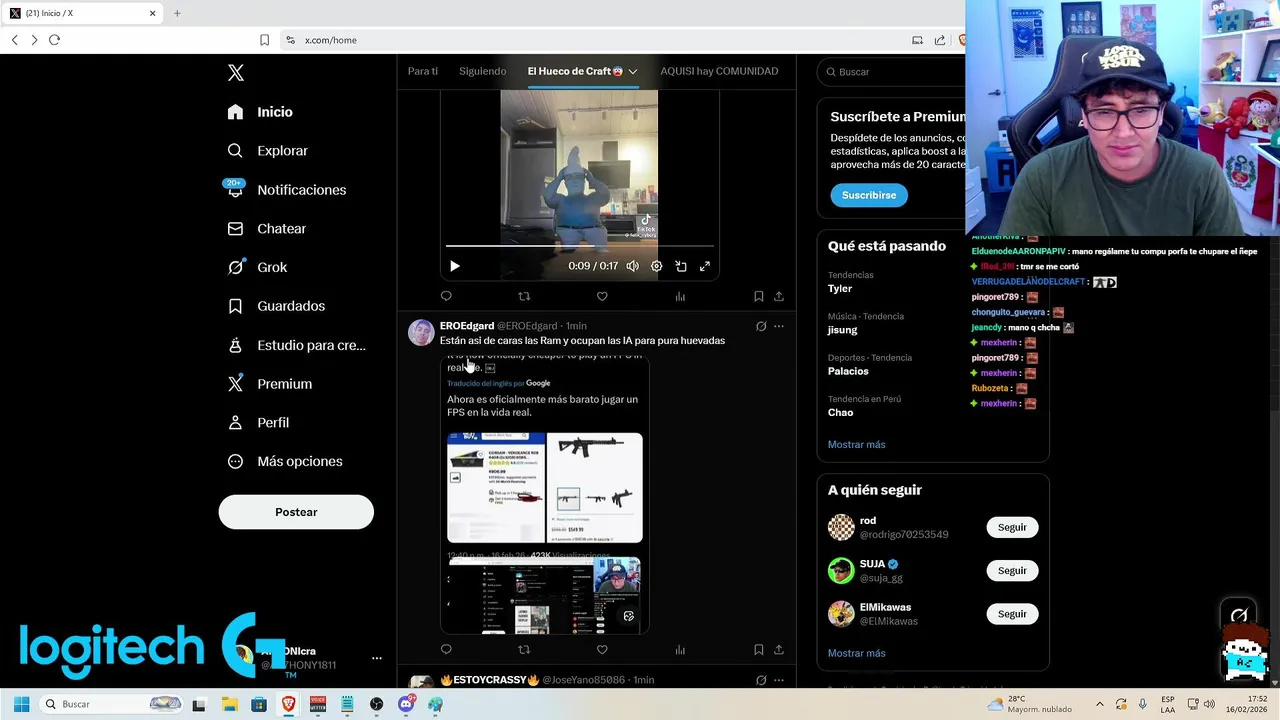Open a new browser tab
Screen dimensions: 1280x720
[177, 13]
